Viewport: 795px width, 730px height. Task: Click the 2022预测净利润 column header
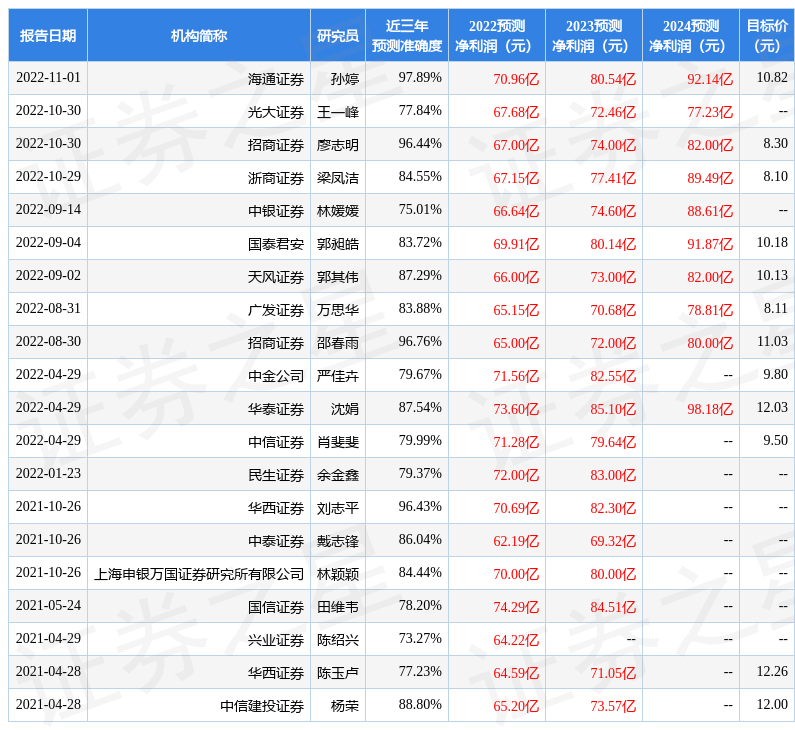497,35
